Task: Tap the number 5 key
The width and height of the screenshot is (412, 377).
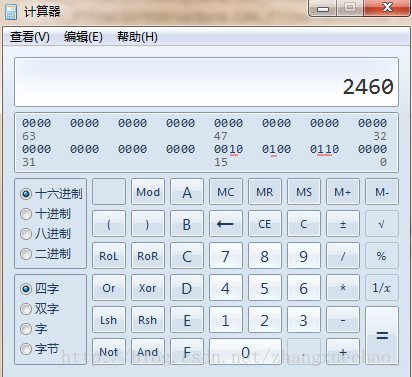Action: [265, 288]
